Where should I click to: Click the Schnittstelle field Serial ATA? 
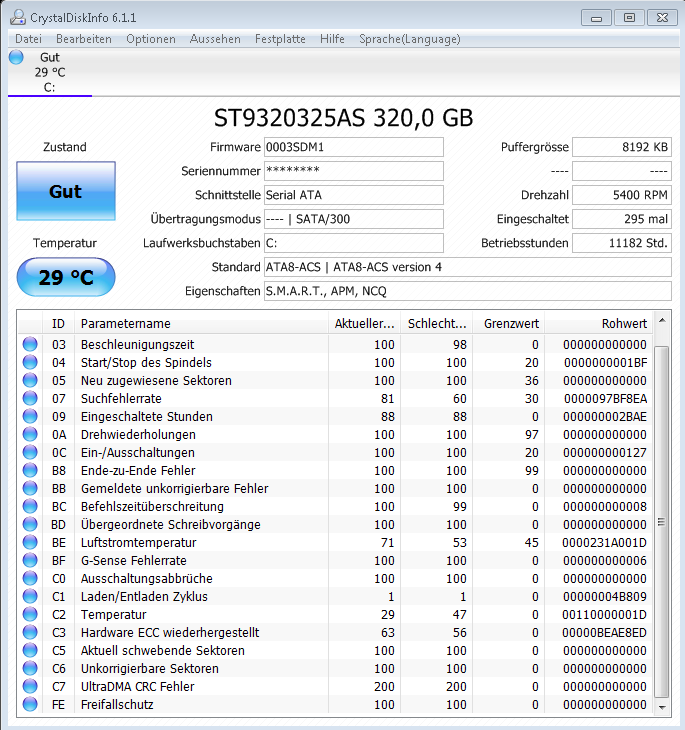coord(354,195)
